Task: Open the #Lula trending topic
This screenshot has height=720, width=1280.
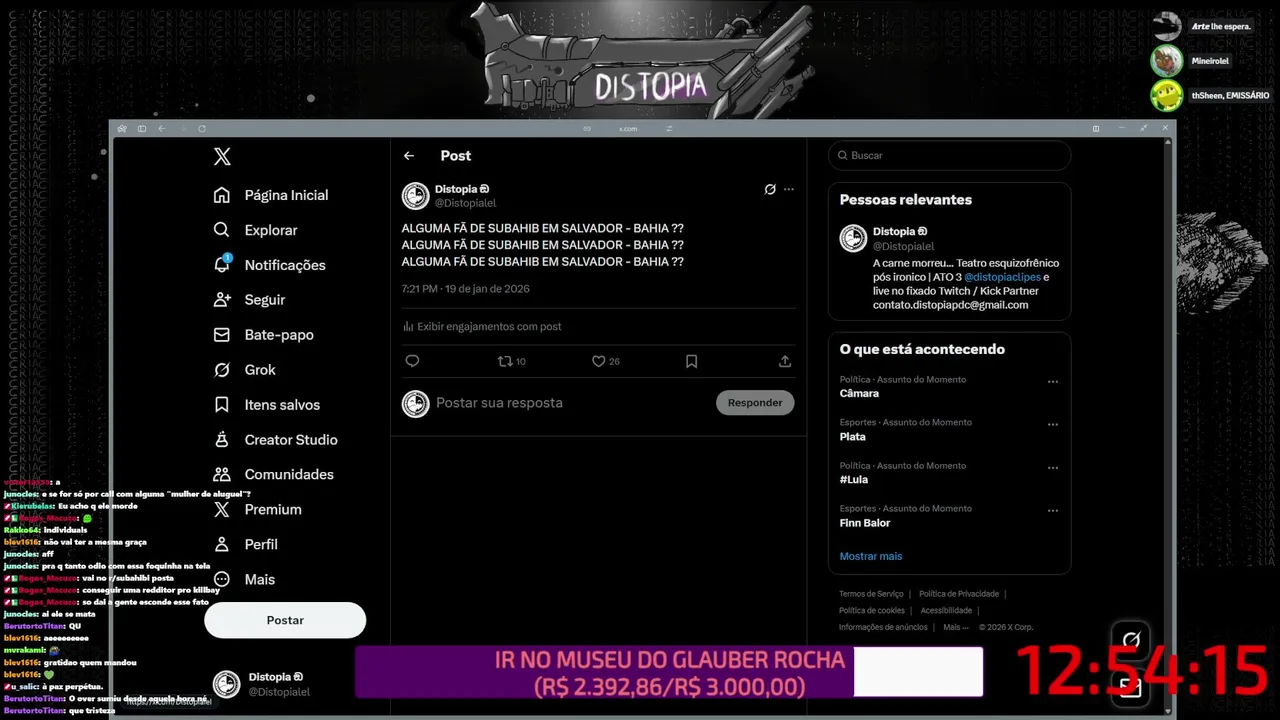Action: [854, 480]
